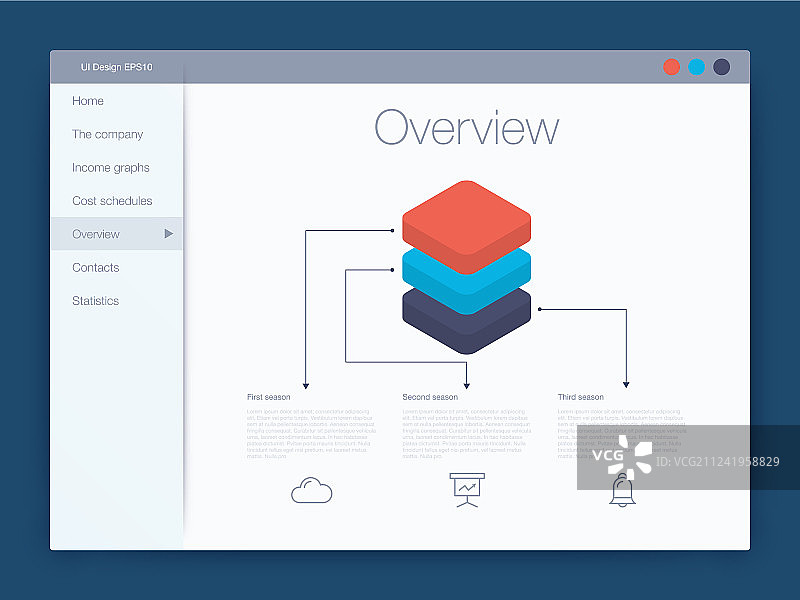Viewport: 800px width, 600px height.
Task: Click the presentation chart icon
Action: (466, 489)
